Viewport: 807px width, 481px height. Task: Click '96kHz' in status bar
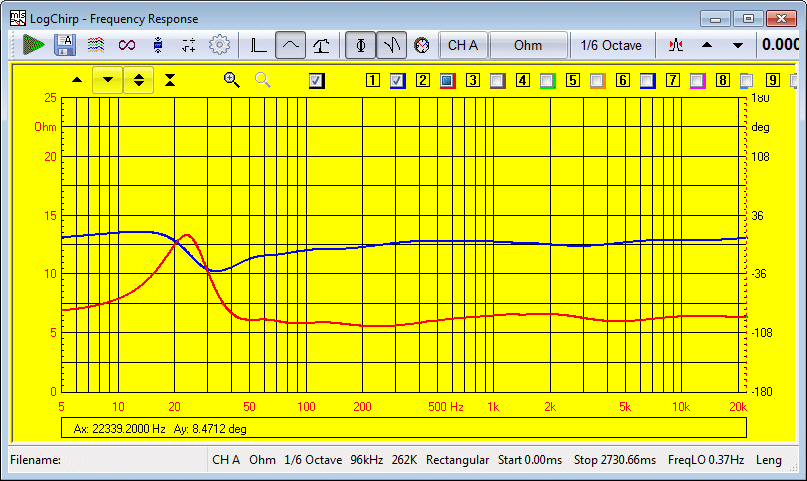tap(366, 460)
